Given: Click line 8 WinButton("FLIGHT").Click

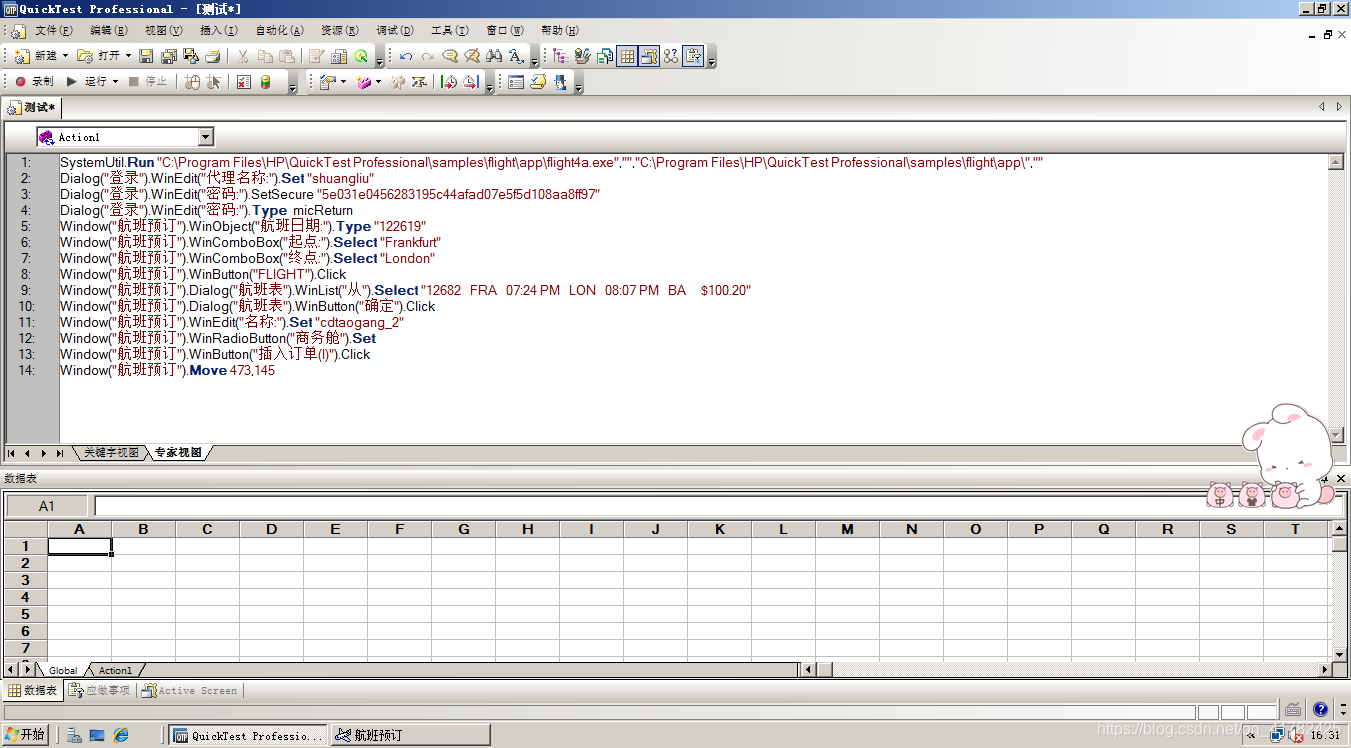Looking at the screenshot, I should point(203,274).
